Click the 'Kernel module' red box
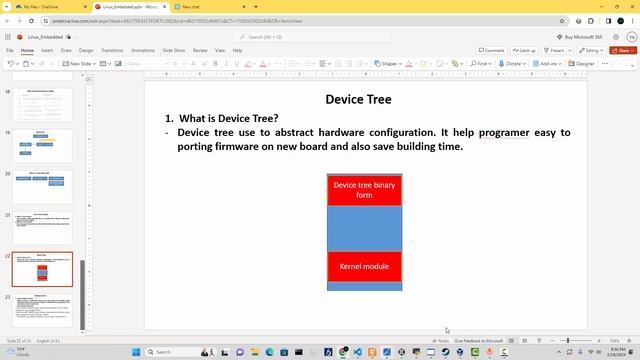This screenshot has height=360, width=640. tap(364, 267)
